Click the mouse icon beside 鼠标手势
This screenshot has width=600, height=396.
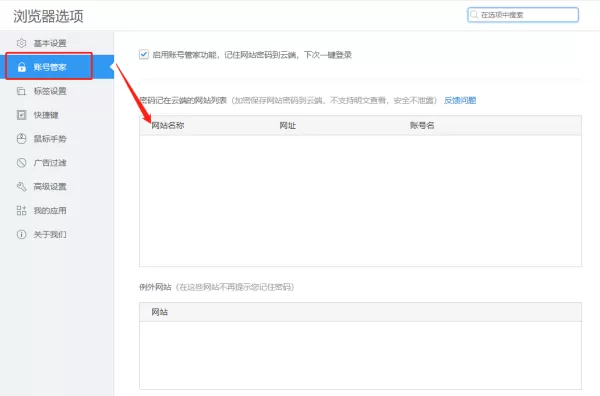pyautogui.click(x=21, y=139)
